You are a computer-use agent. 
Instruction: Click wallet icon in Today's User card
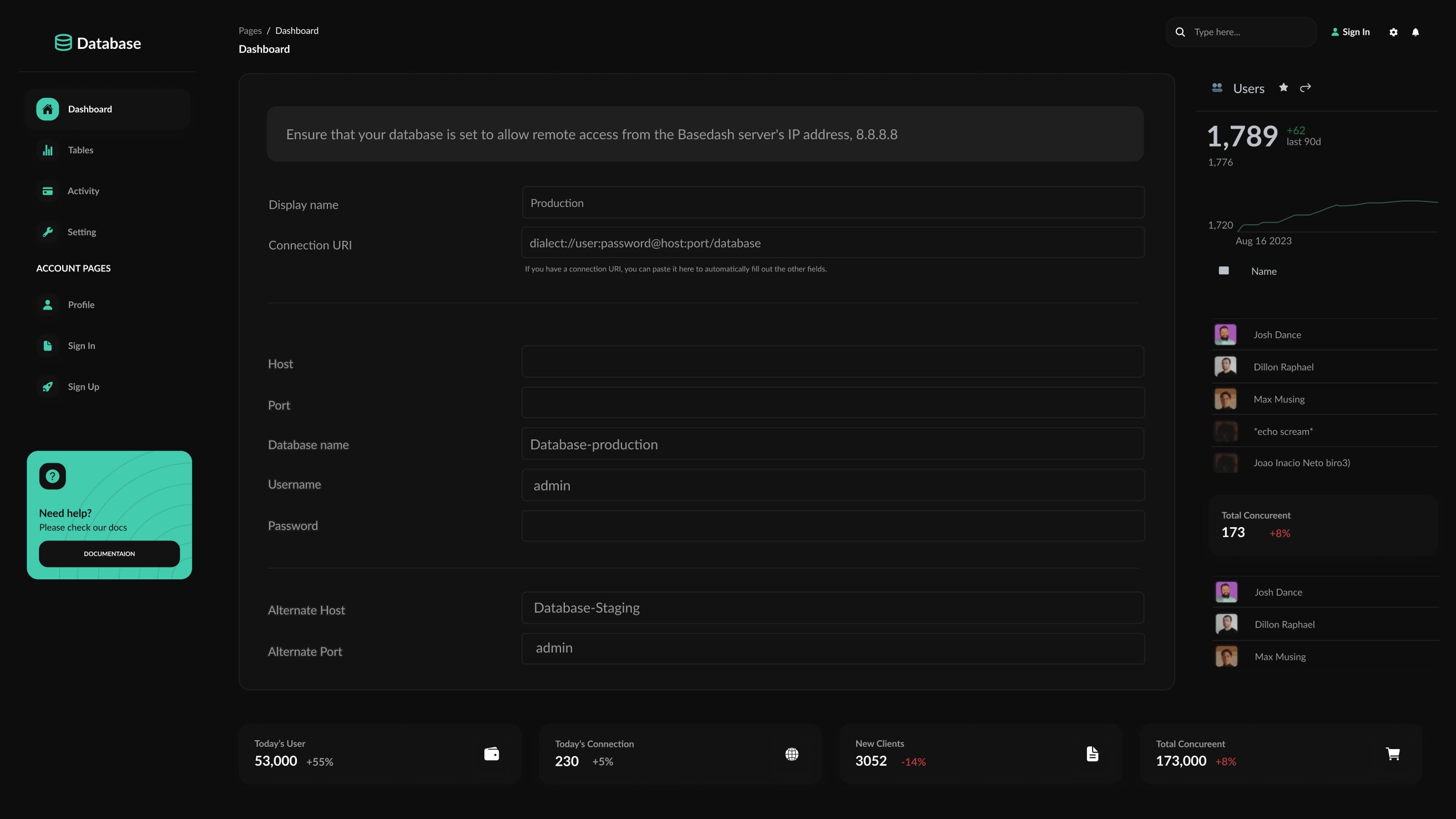[491, 754]
